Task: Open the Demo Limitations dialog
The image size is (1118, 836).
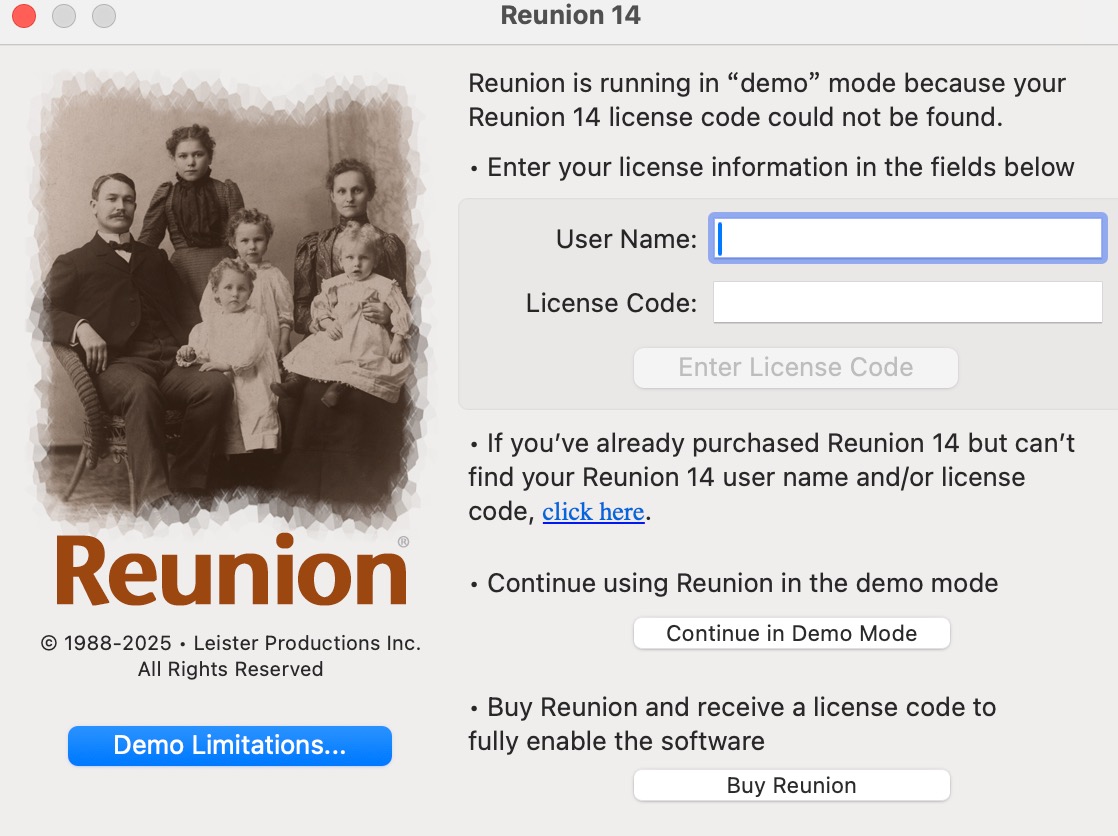Action: click(230, 746)
